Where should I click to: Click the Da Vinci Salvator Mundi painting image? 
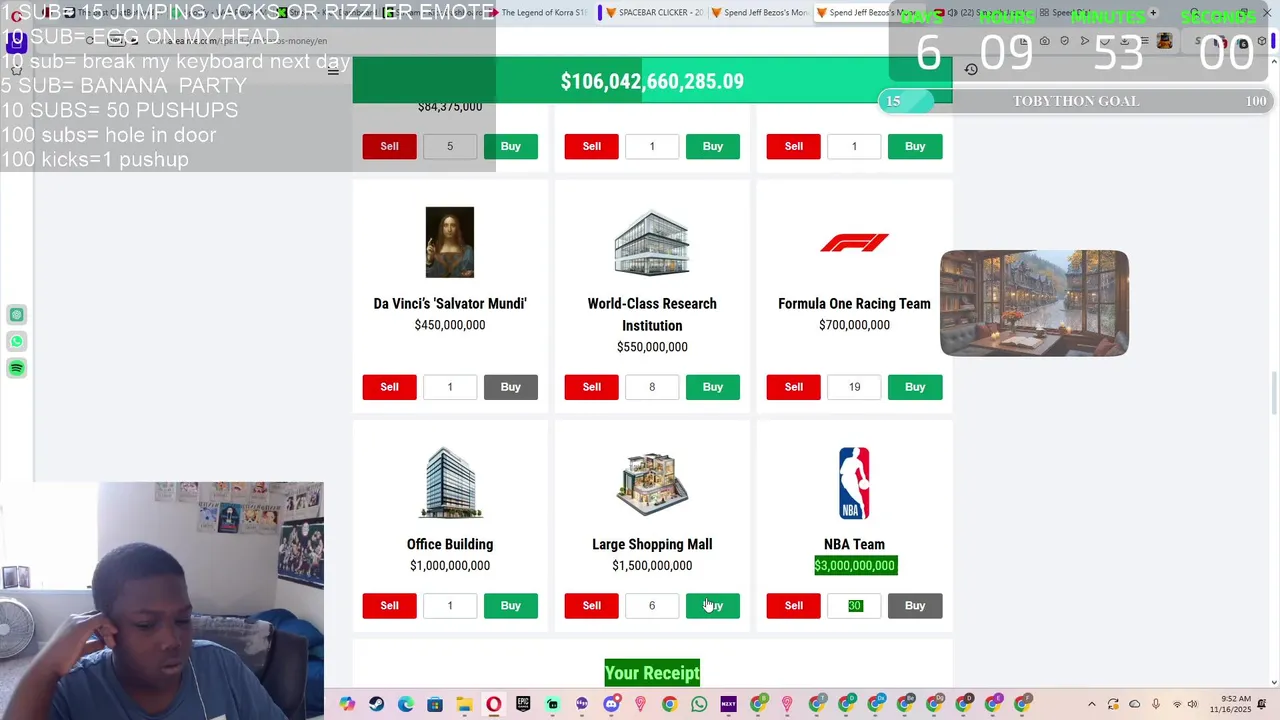click(450, 242)
